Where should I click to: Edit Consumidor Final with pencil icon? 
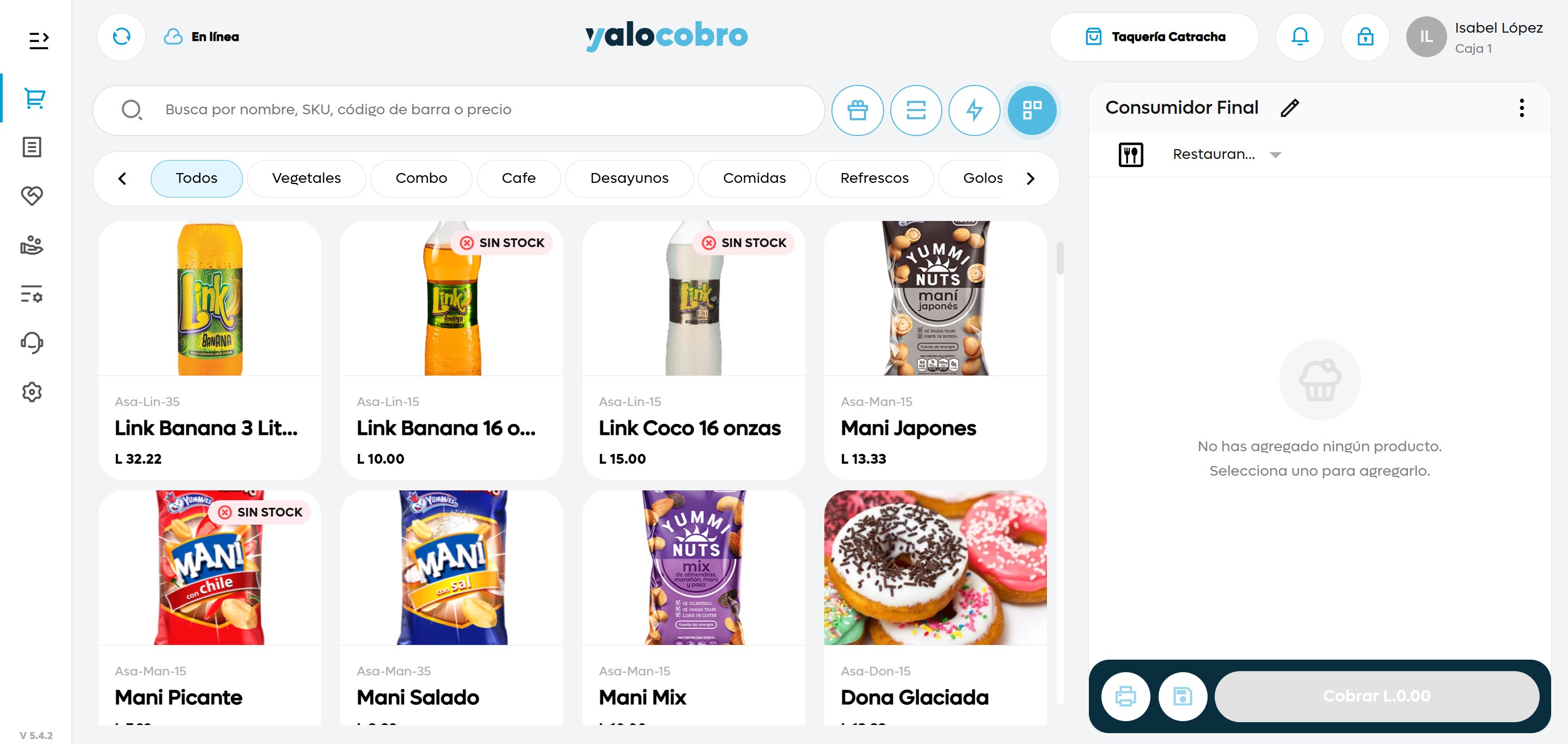[1289, 108]
